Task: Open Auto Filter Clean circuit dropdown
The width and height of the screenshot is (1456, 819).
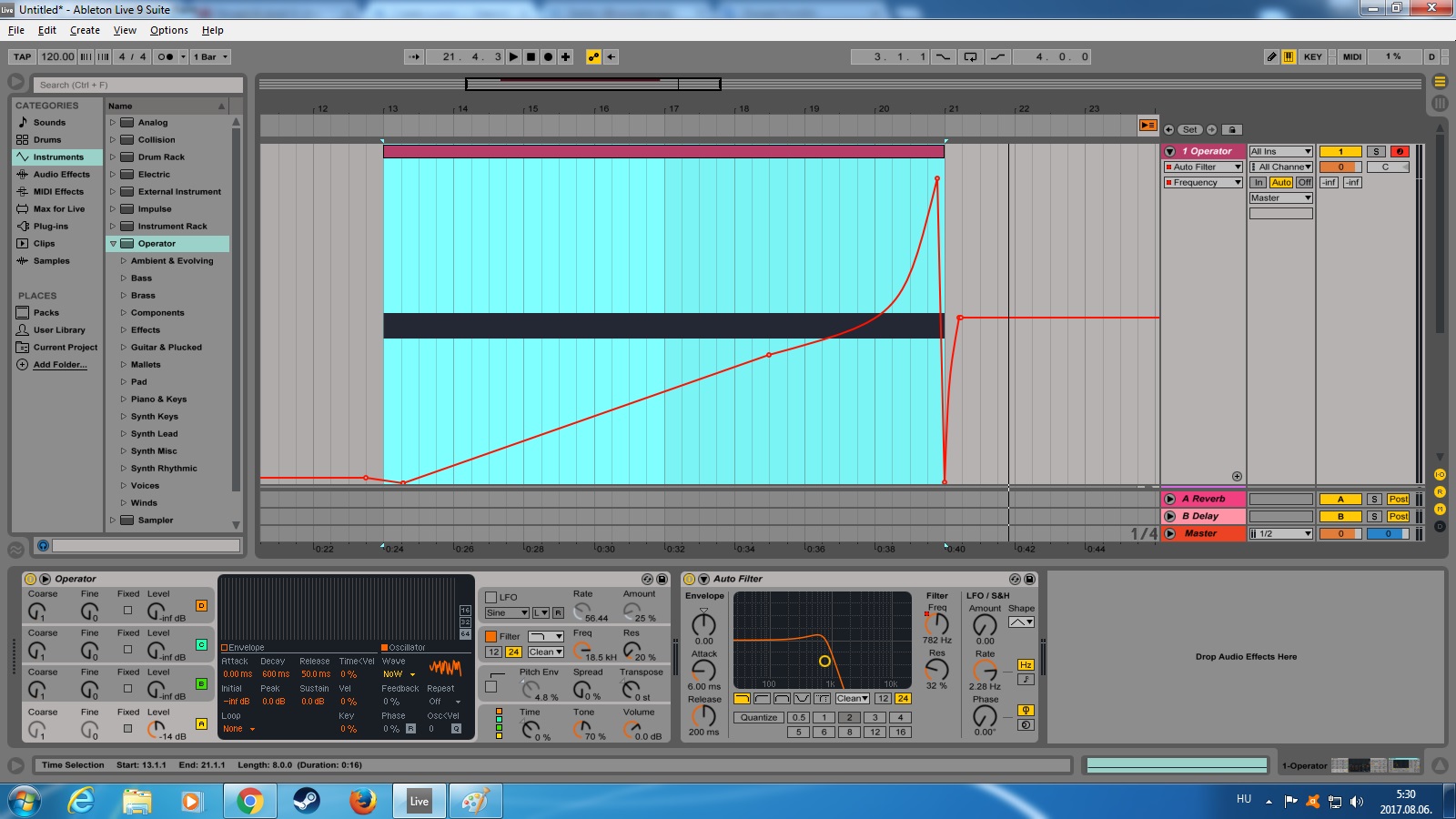Action: point(853,699)
